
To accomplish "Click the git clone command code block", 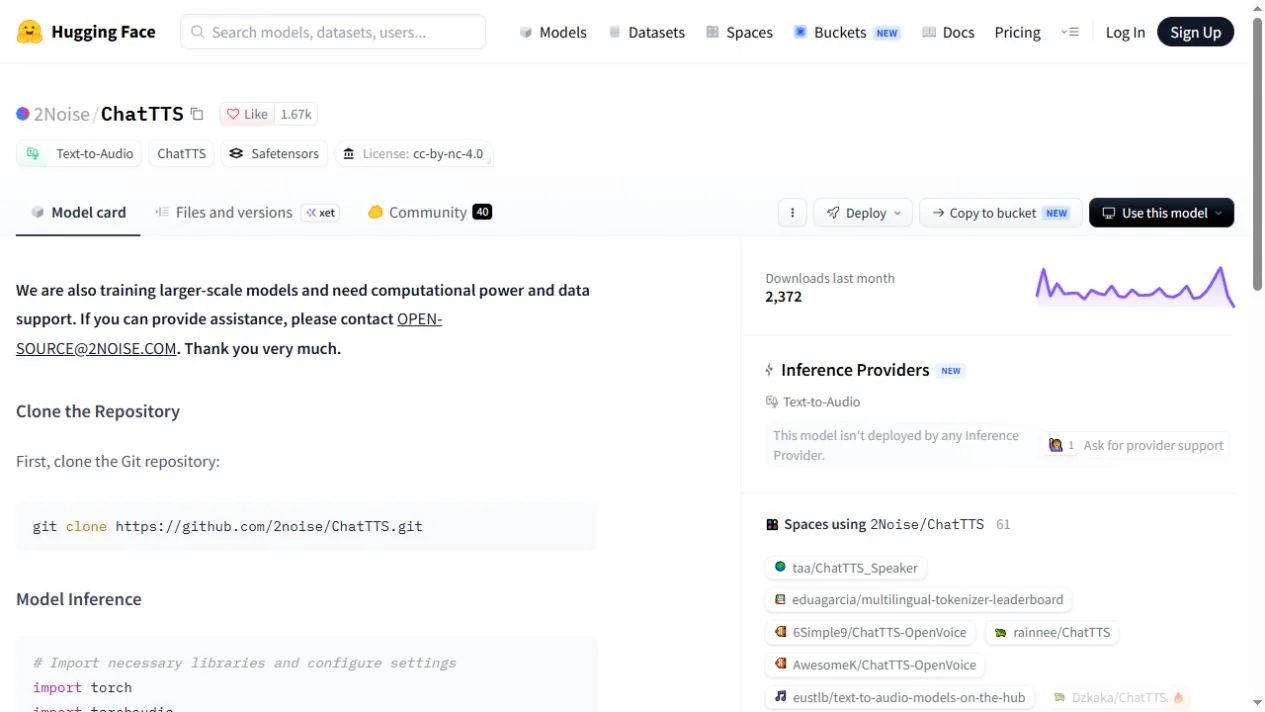I will pyautogui.click(x=307, y=526).
